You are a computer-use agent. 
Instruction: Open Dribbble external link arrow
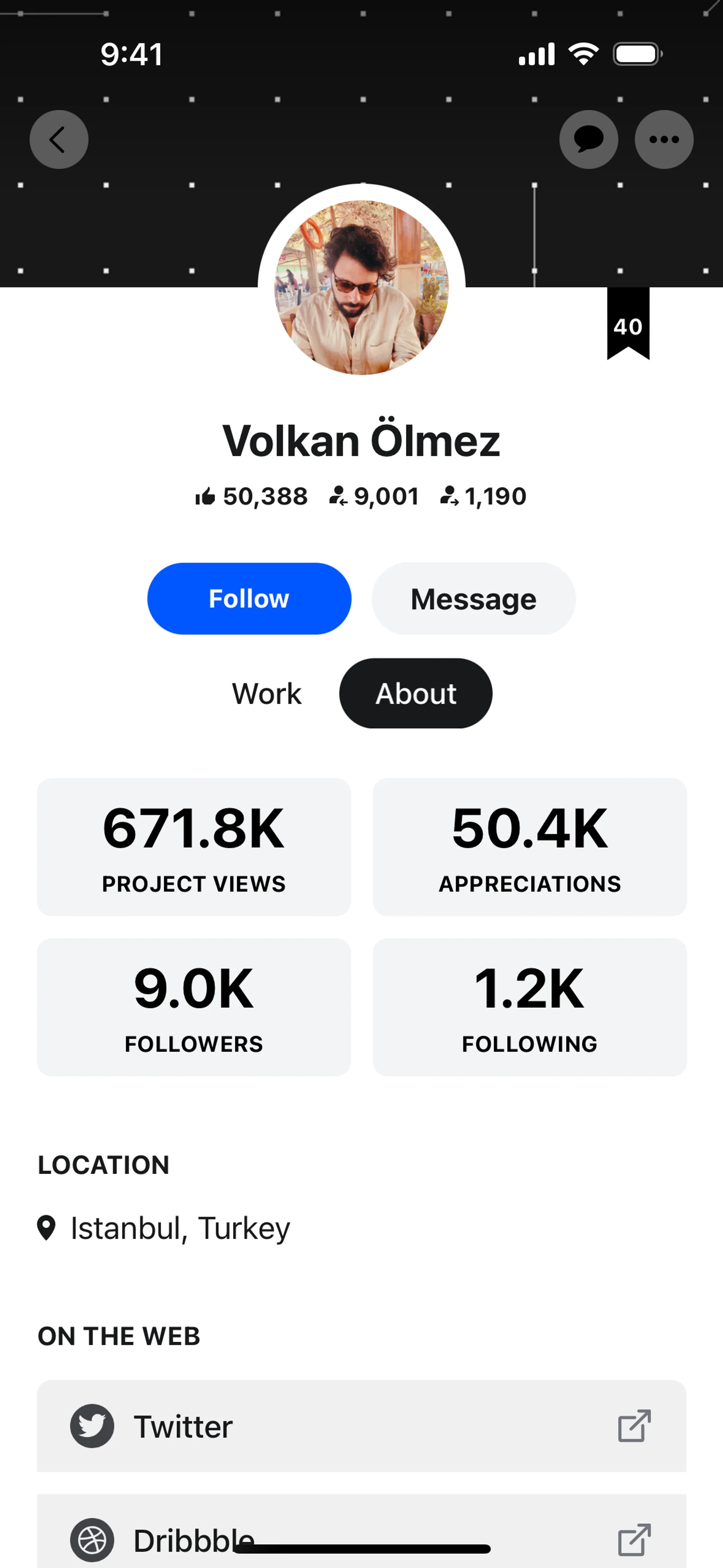point(634,1540)
